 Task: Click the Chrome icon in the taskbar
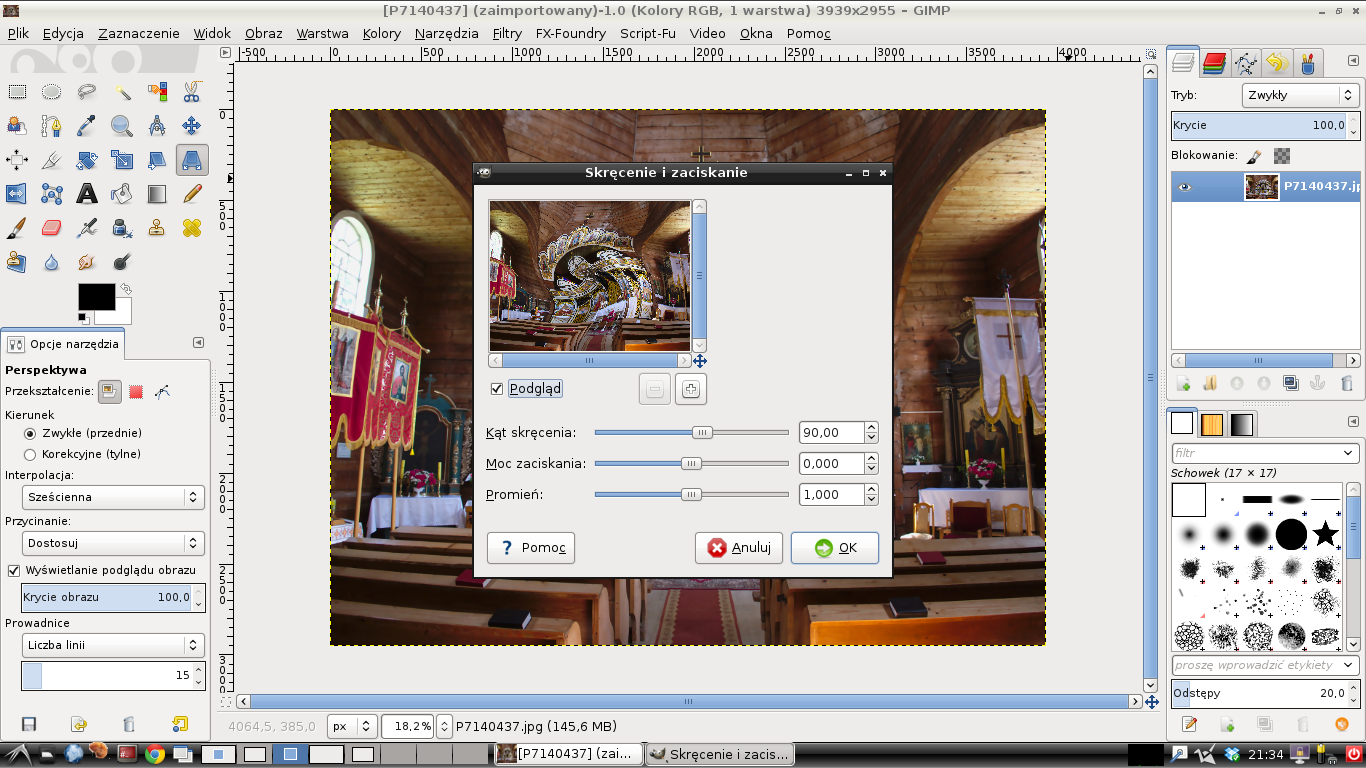tap(155, 754)
